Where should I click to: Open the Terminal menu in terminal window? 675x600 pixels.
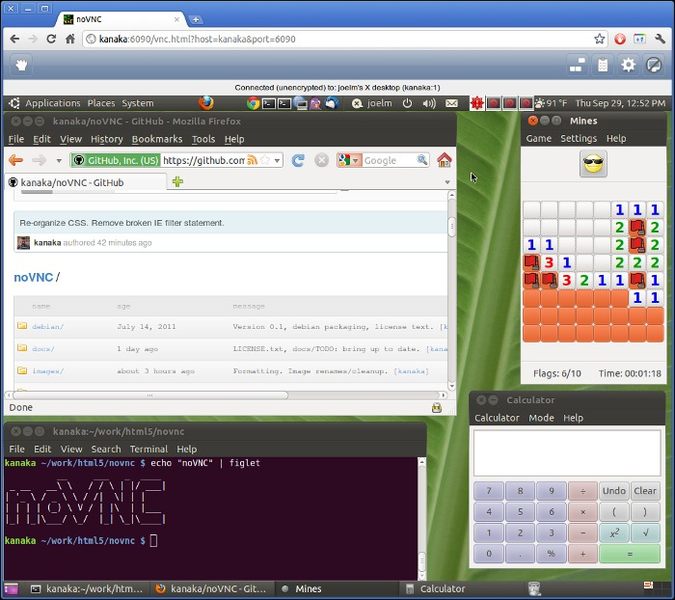(x=148, y=449)
